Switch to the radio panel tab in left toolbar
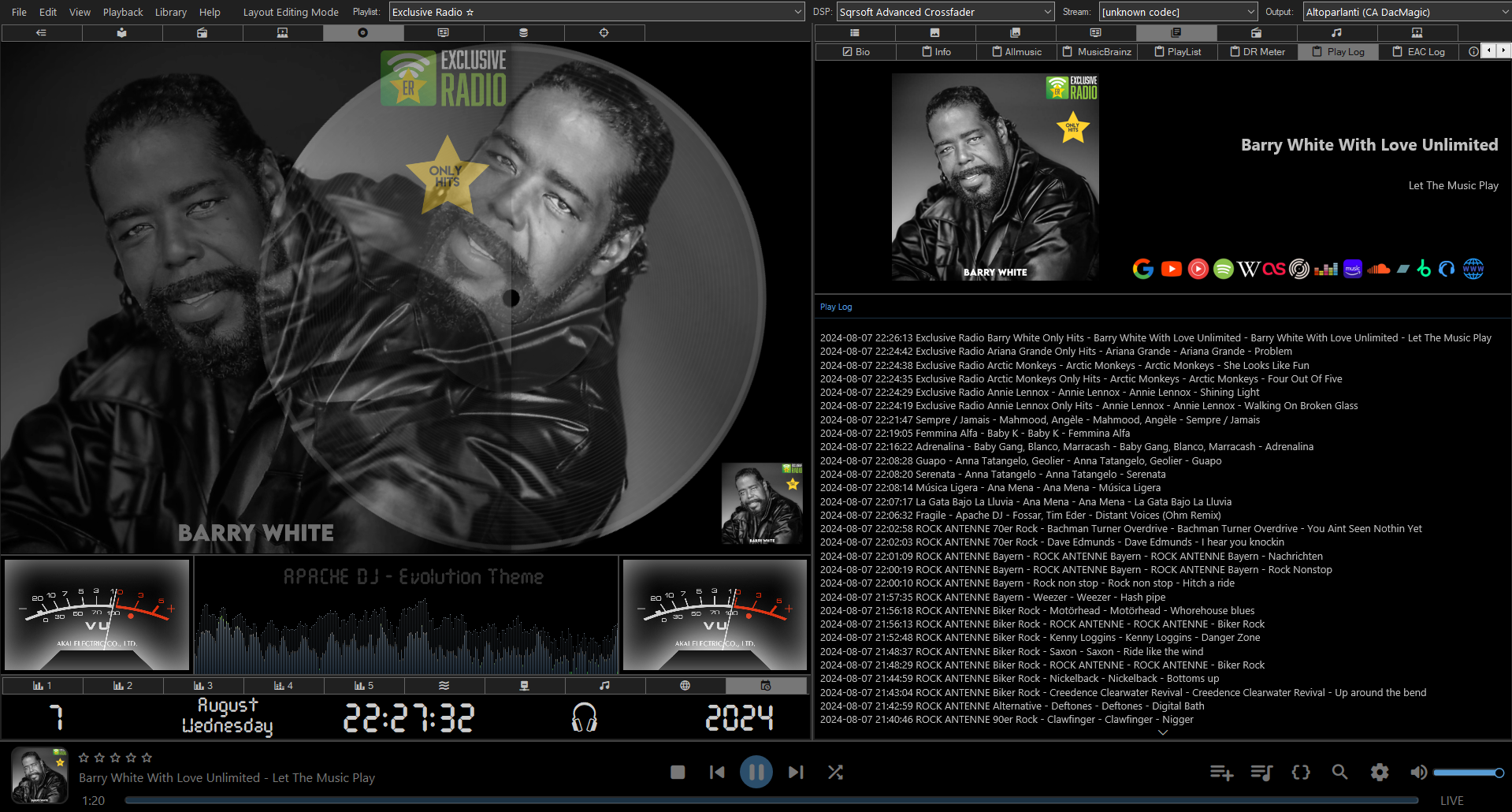 pos(202,32)
